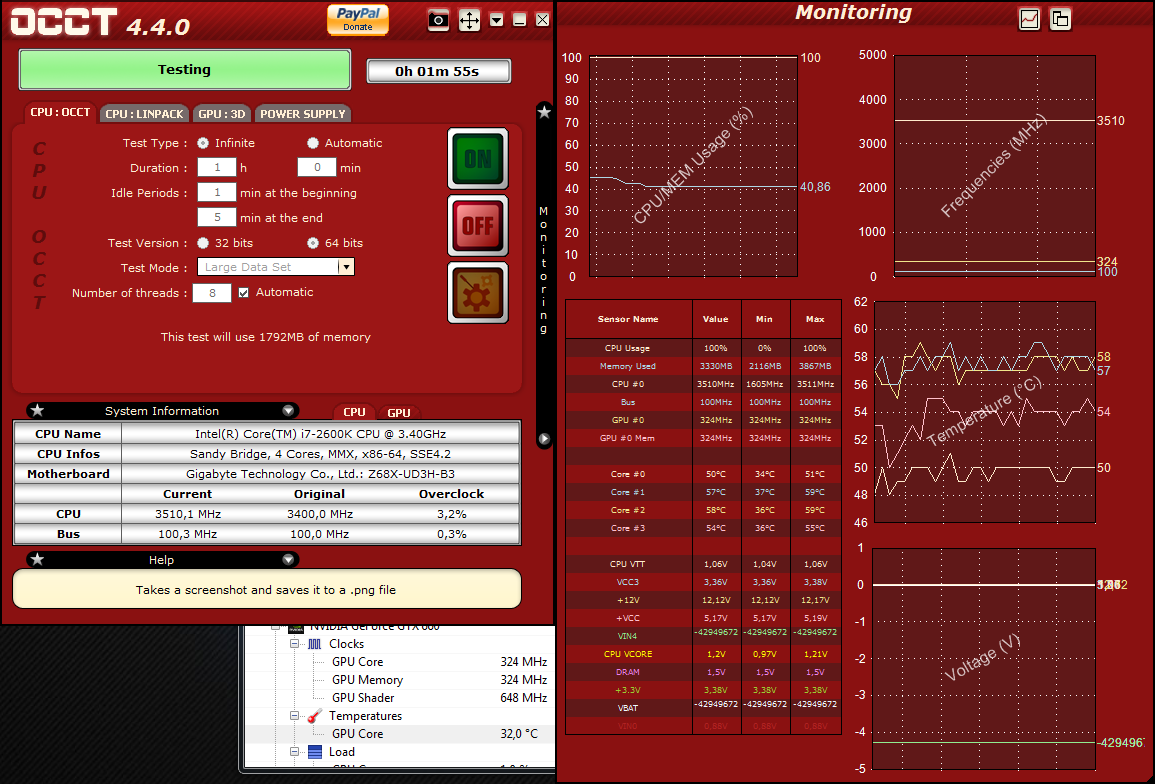Screen dimensions: 1155x784
Task: Open the test settings gear icon
Action: click(478, 293)
